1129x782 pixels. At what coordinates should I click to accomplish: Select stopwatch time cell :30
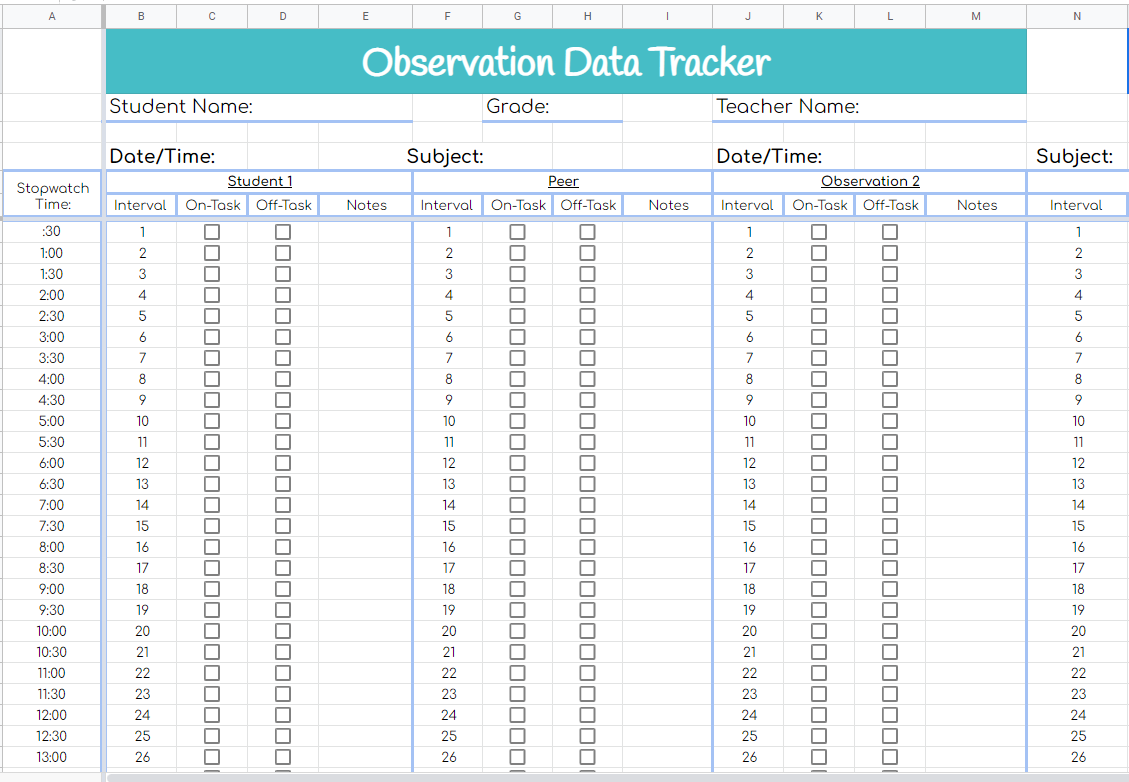pos(52,232)
